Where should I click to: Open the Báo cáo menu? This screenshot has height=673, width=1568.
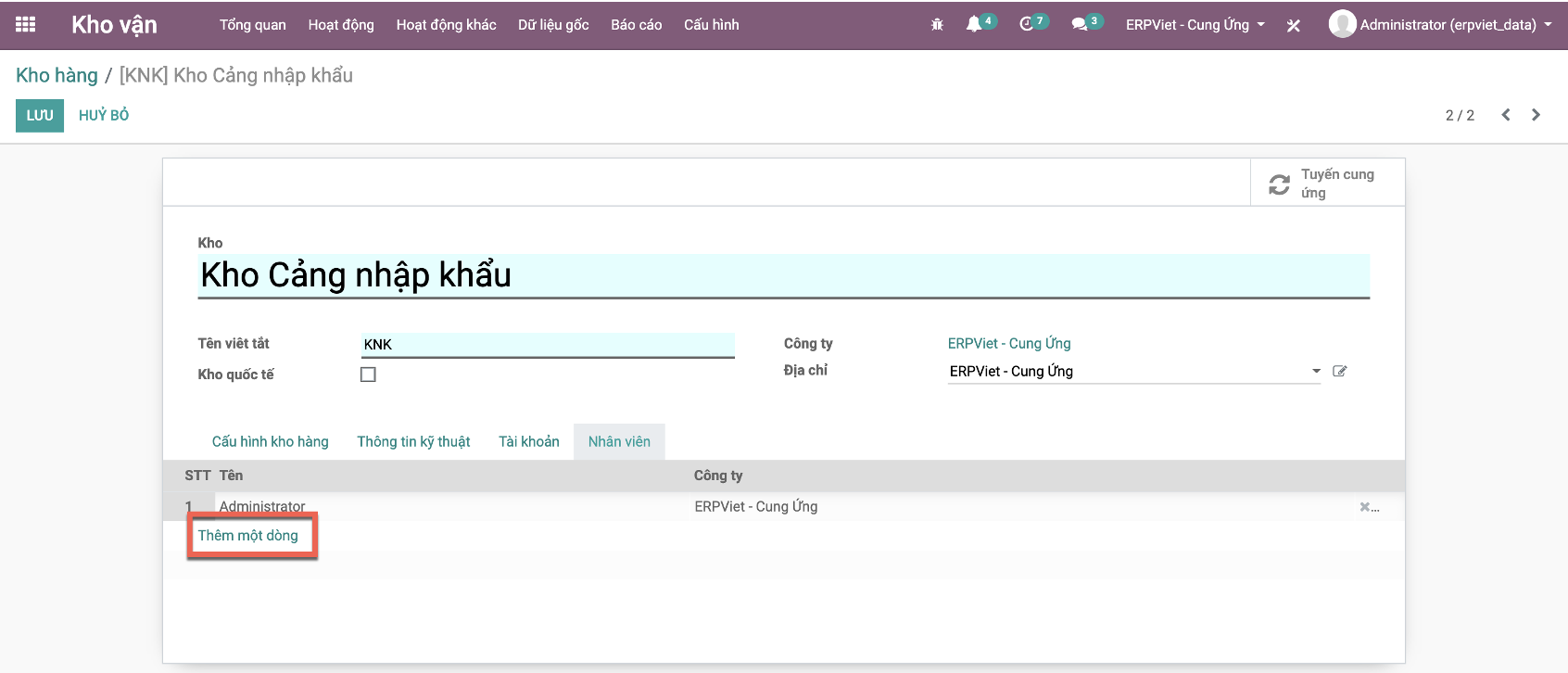pos(636,25)
